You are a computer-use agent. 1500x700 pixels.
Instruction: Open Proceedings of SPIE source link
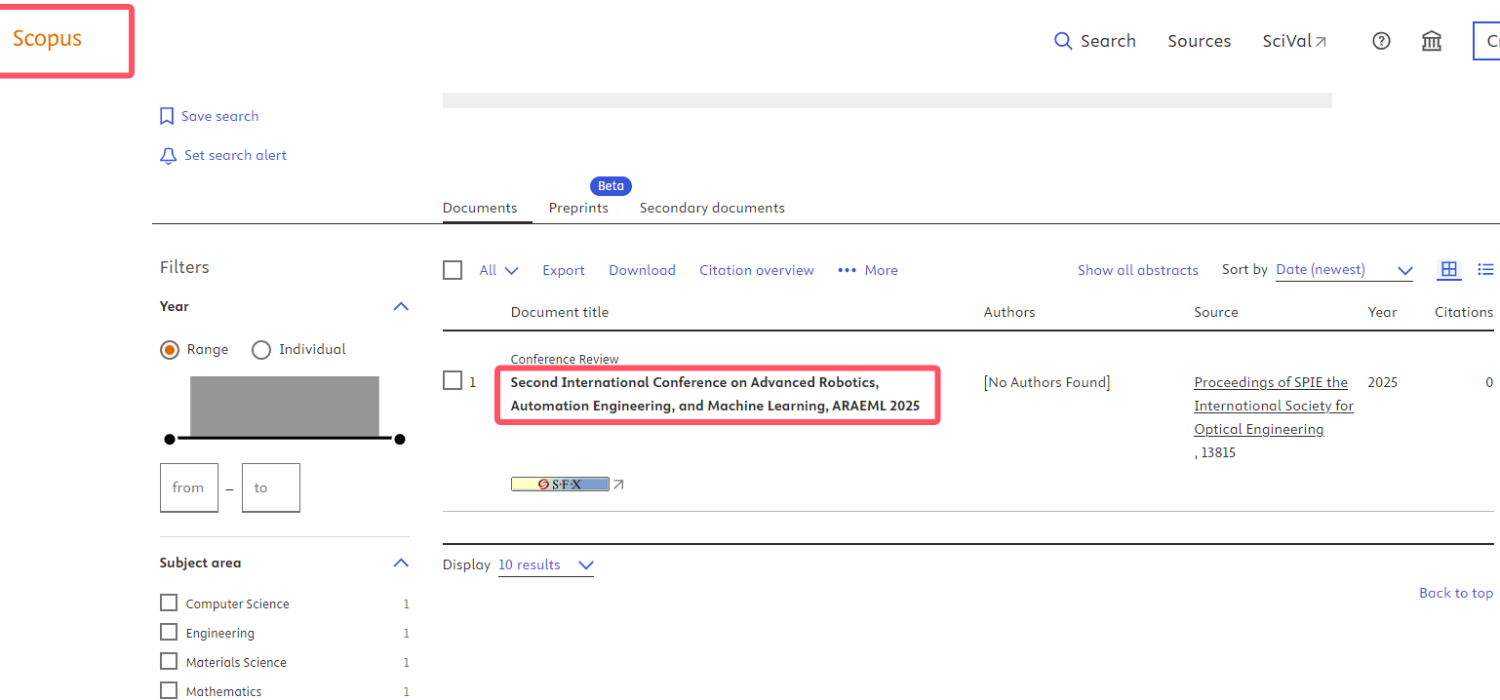click(1274, 406)
